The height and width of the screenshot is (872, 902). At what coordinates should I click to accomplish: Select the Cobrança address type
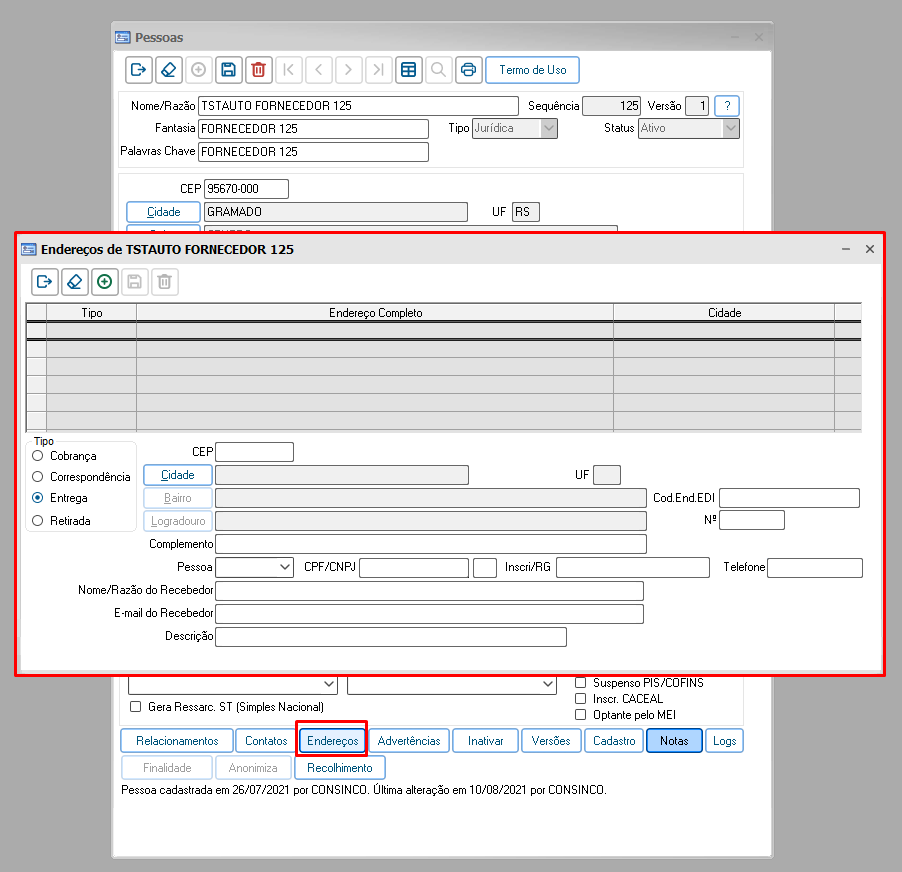[38, 456]
